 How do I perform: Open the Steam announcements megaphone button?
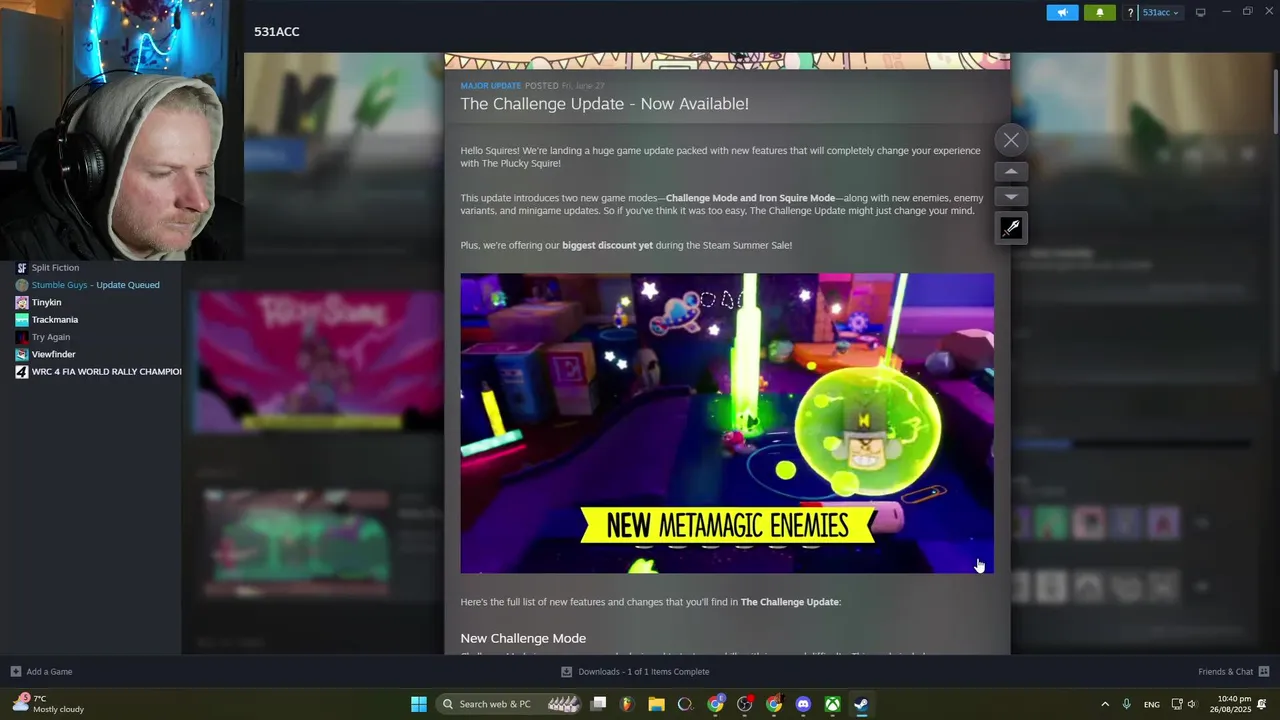pos(1062,12)
